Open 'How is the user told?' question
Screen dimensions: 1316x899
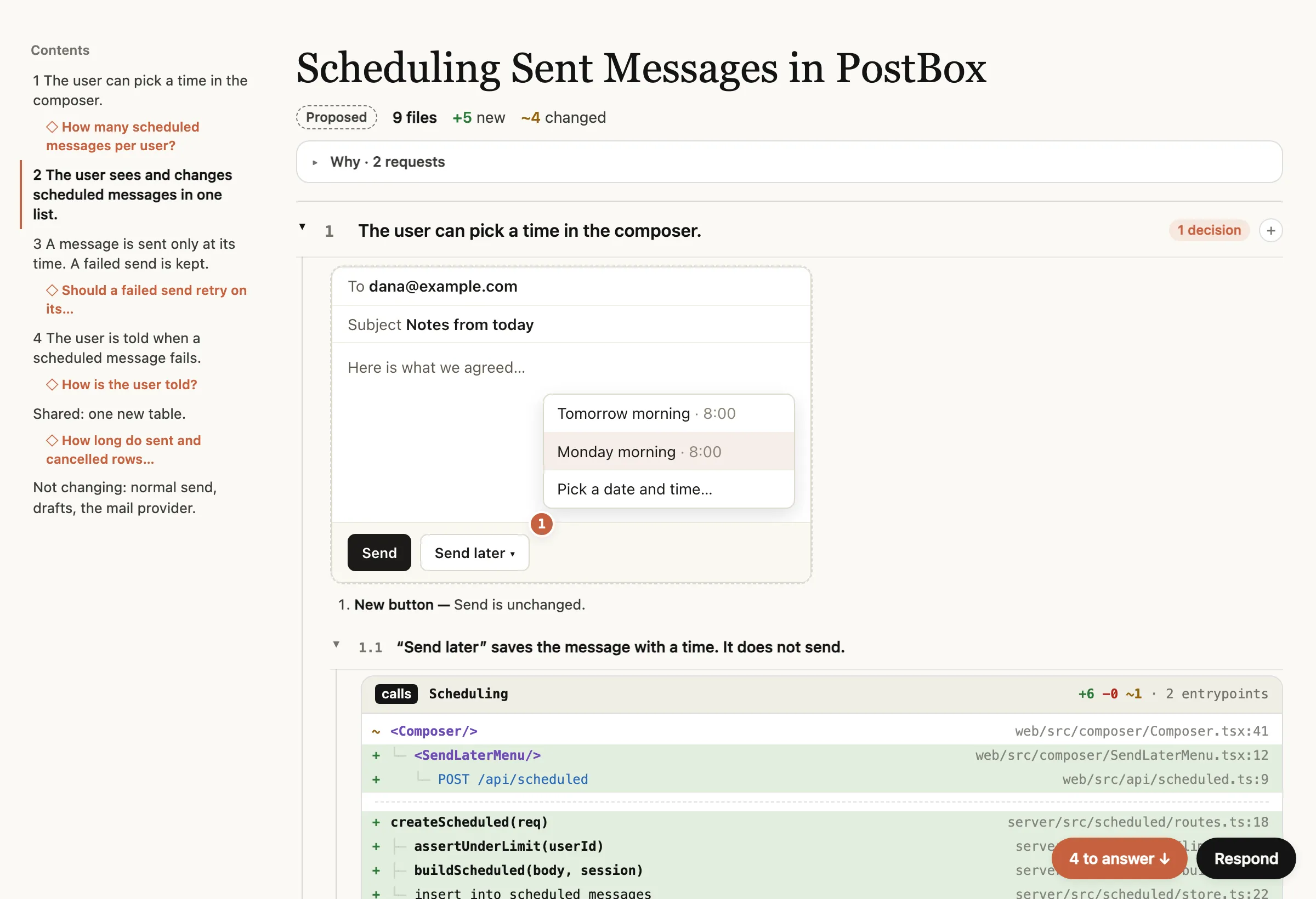point(122,384)
